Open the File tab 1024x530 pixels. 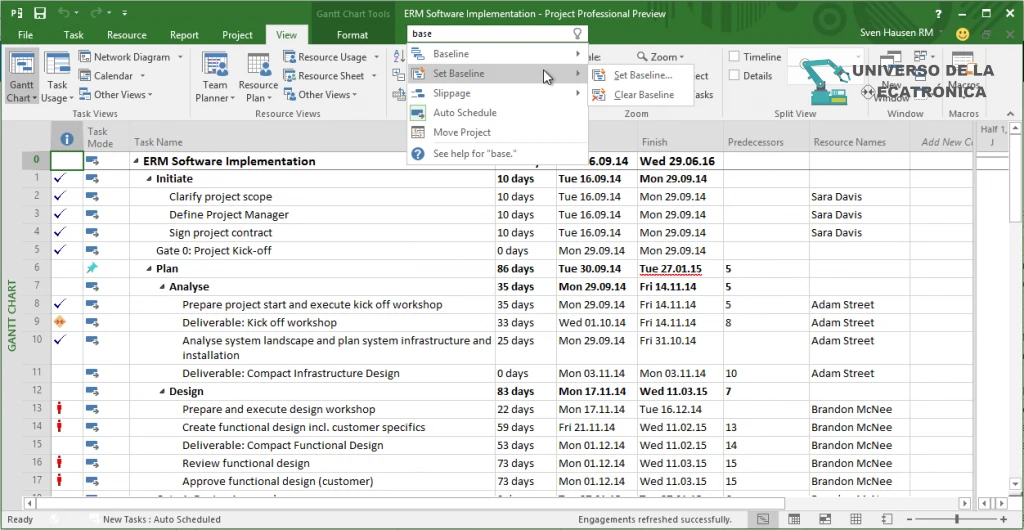tap(25, 35)
